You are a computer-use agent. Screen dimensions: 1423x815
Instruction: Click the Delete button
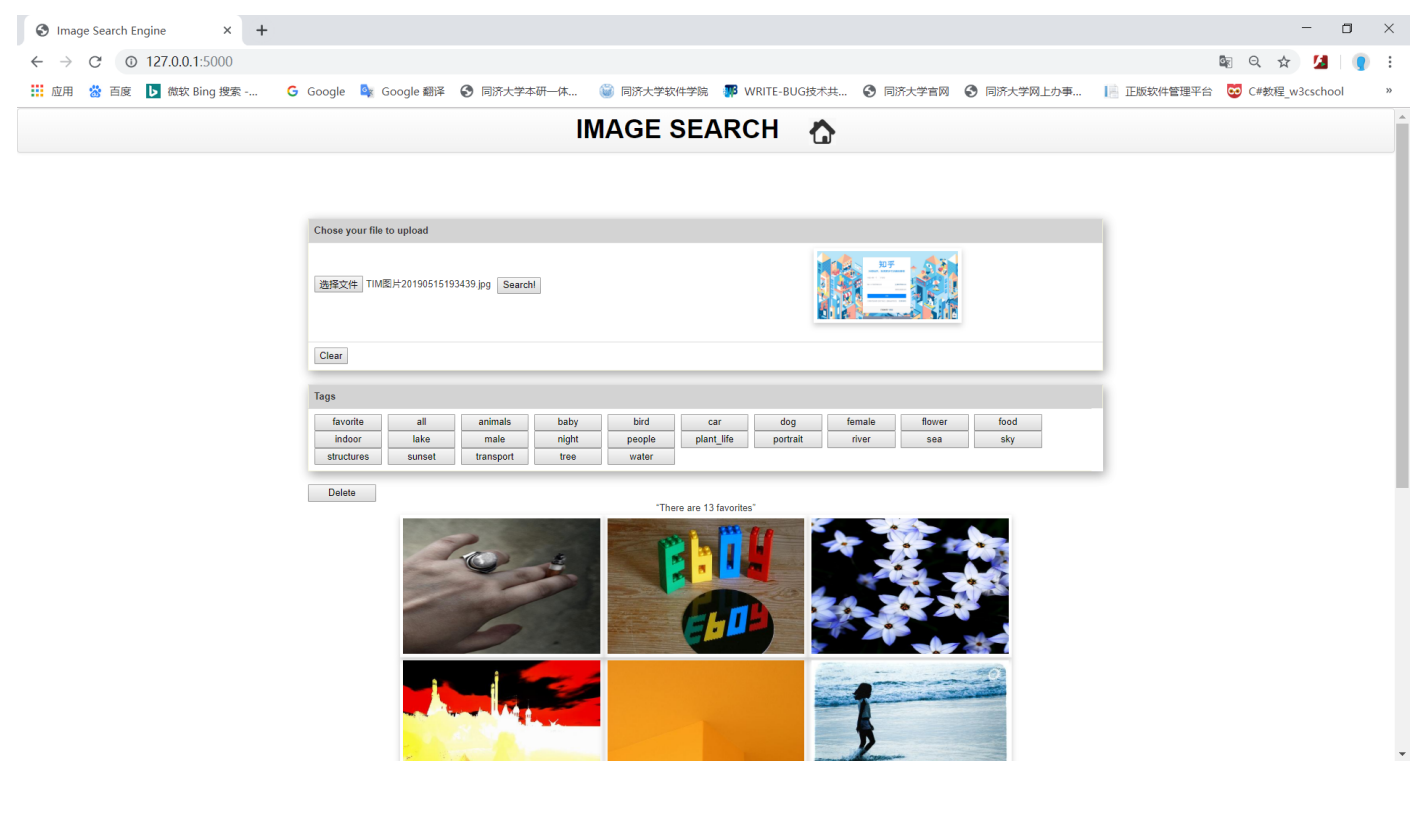click(342, 493)
